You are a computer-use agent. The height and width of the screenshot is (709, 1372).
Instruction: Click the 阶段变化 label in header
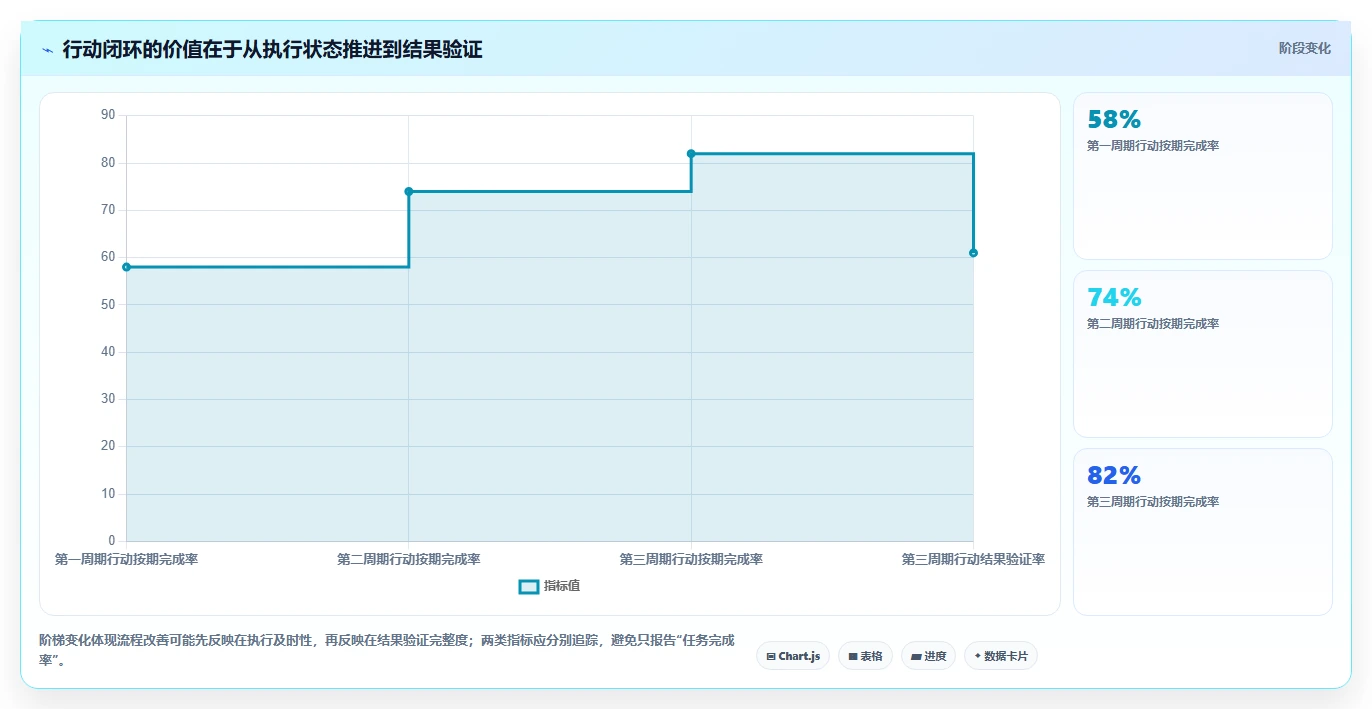(1304, 48)
